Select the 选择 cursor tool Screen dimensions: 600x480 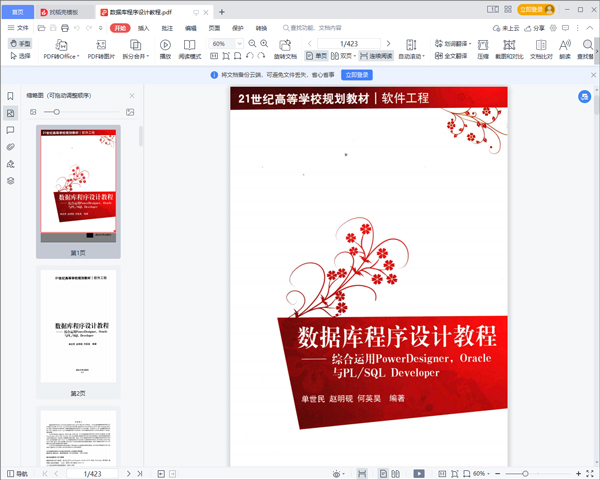tap(20, 56)
